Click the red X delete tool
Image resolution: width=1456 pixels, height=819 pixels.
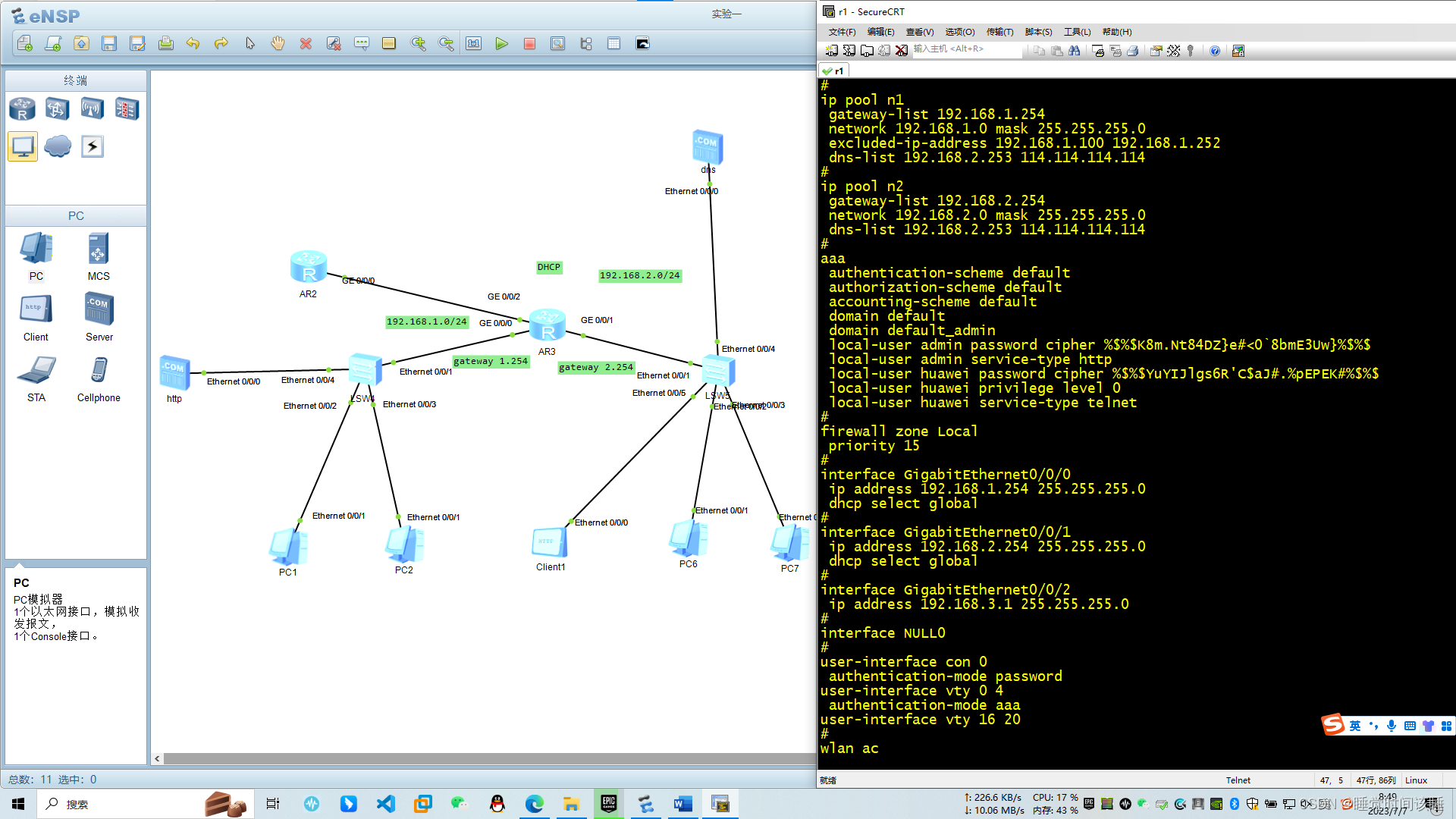click(x=306, y=44)
